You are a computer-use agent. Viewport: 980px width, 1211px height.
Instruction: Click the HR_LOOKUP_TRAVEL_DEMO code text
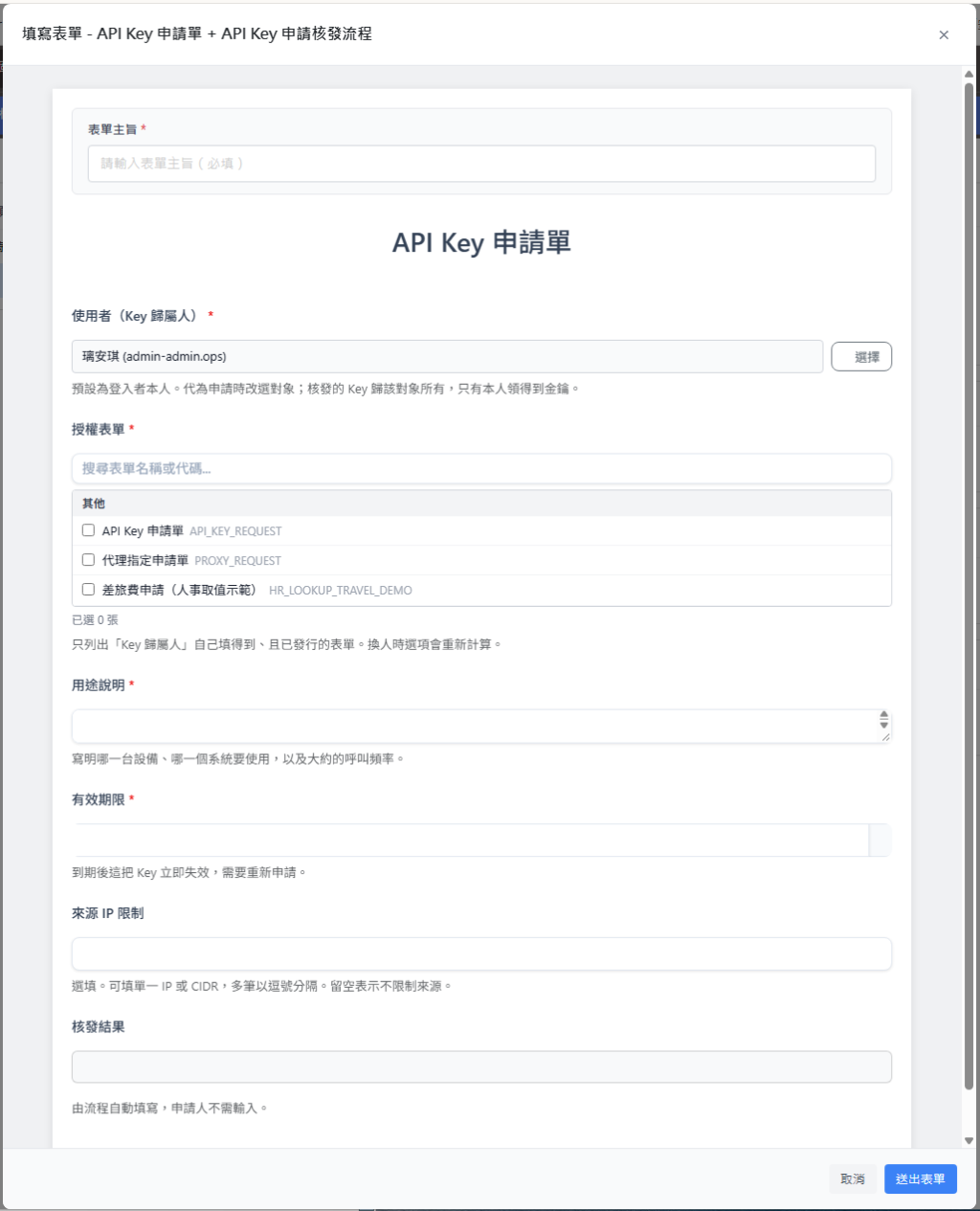340,591
